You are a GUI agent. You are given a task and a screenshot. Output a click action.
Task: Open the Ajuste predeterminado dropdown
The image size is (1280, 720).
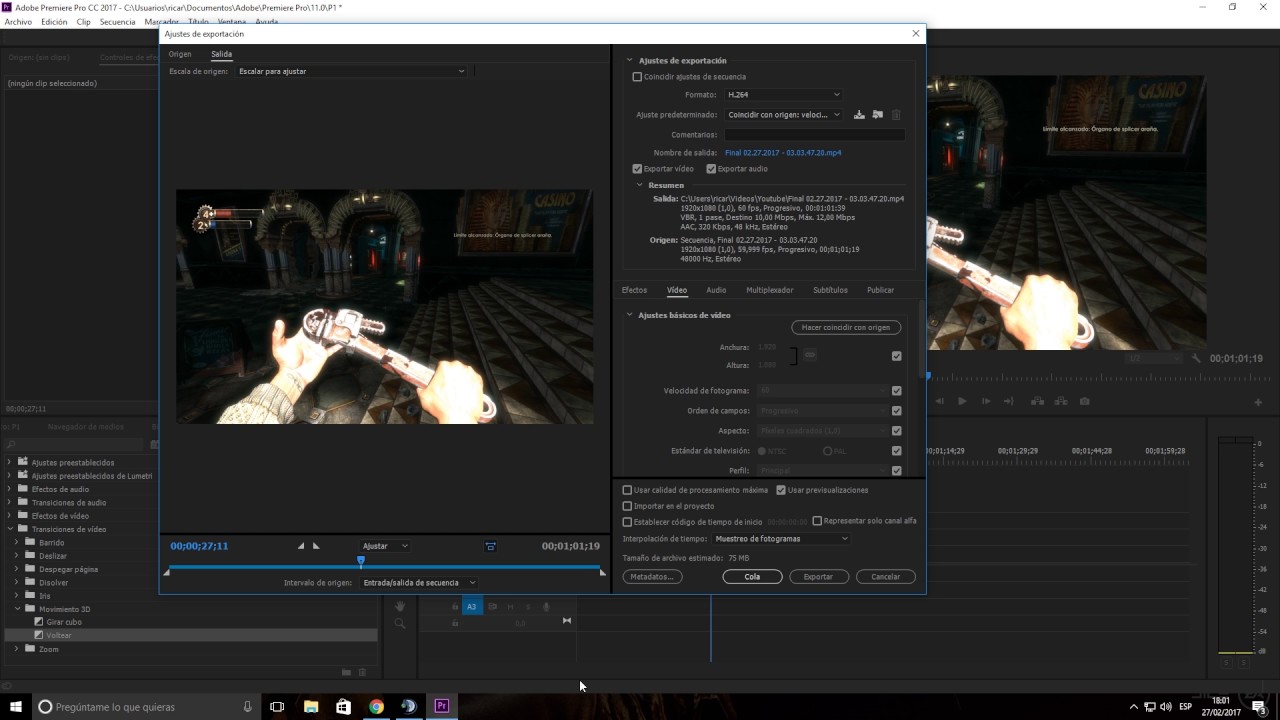click(x=783, y=115)
